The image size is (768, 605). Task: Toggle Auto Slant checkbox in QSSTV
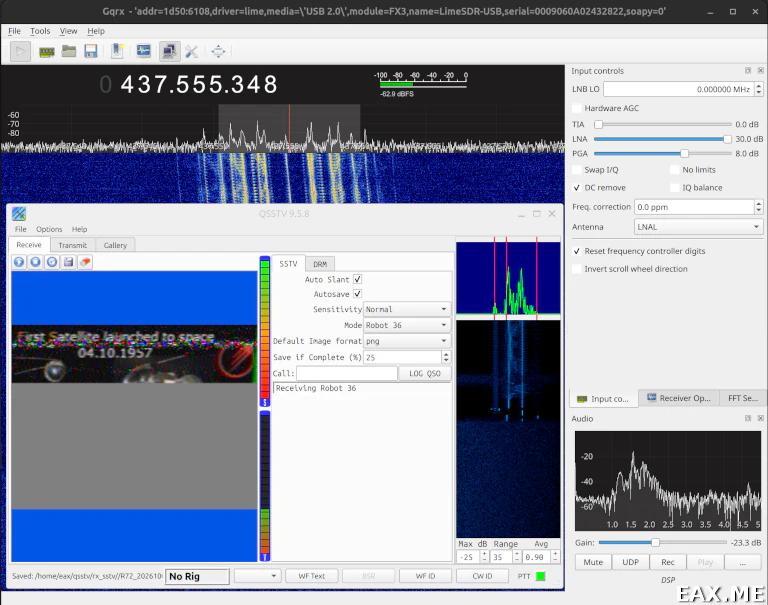(x=358, y=279)
